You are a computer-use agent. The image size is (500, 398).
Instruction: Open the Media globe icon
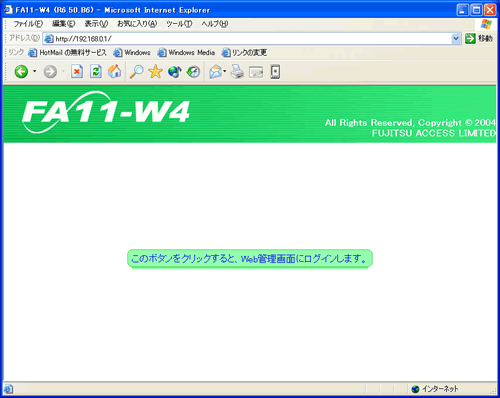pyautogui.click(x=175, y=72)
